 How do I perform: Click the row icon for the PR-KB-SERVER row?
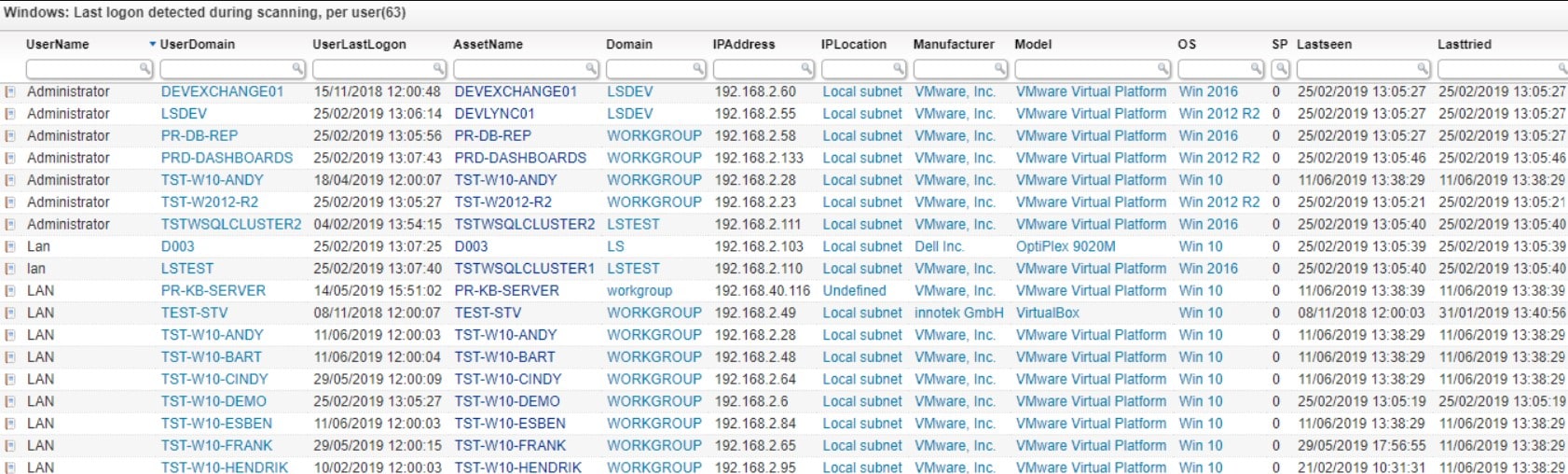pyautogui.click(x=9, y=291)
